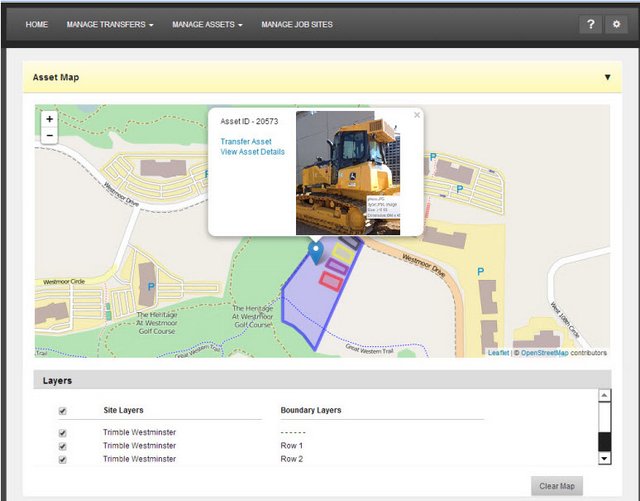Select the blue map marker pin
The image size is (640, 501).
(316, 252)
